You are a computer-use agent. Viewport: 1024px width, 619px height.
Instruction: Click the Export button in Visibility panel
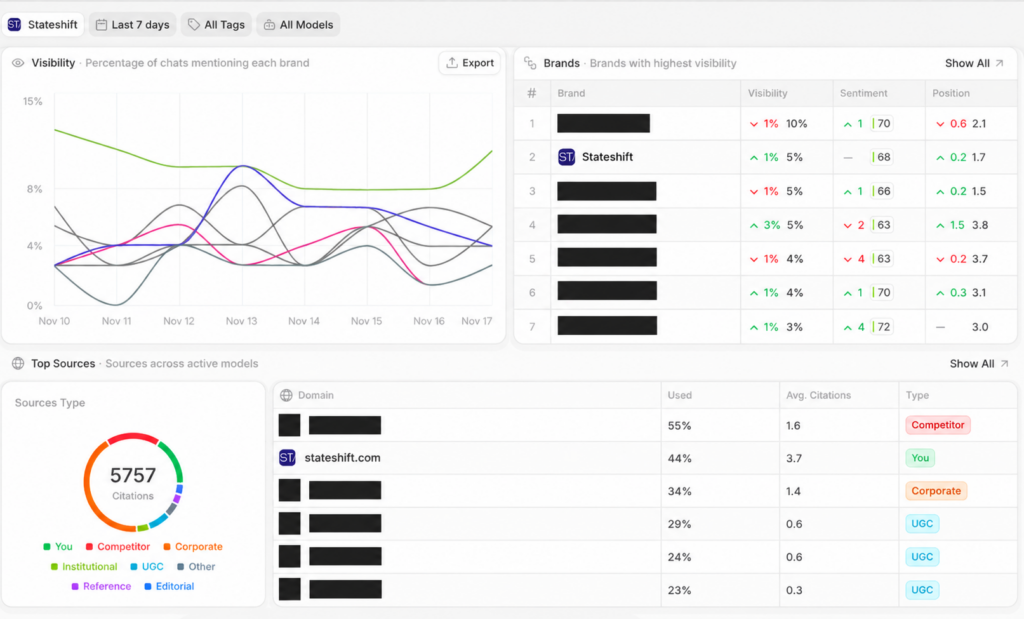(470, 63)
